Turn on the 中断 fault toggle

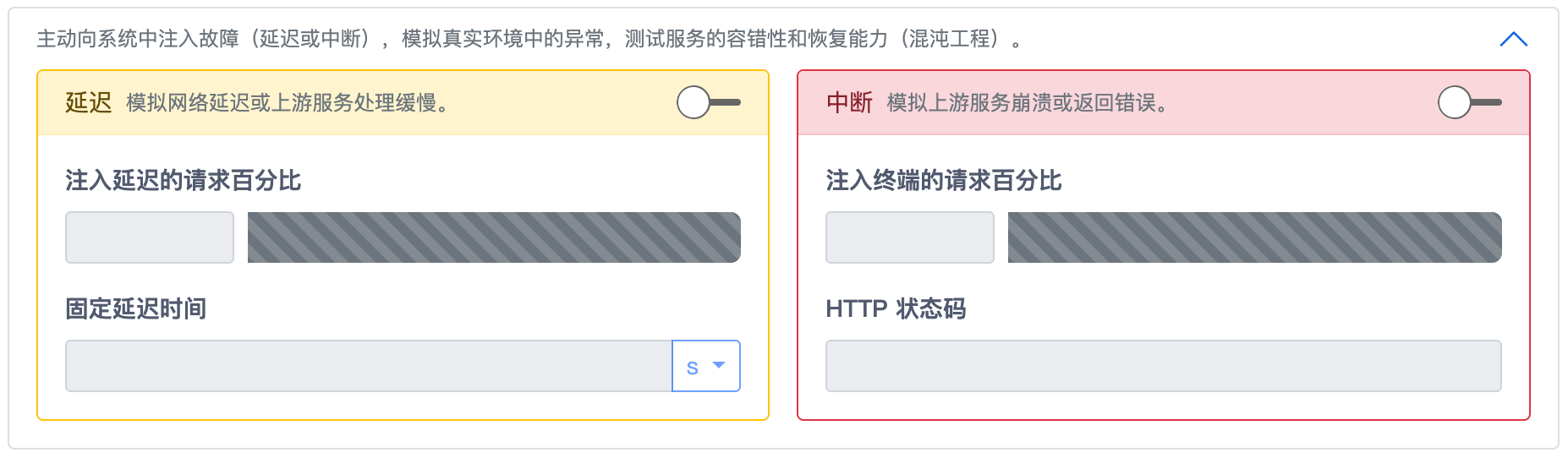(1469, 102)
